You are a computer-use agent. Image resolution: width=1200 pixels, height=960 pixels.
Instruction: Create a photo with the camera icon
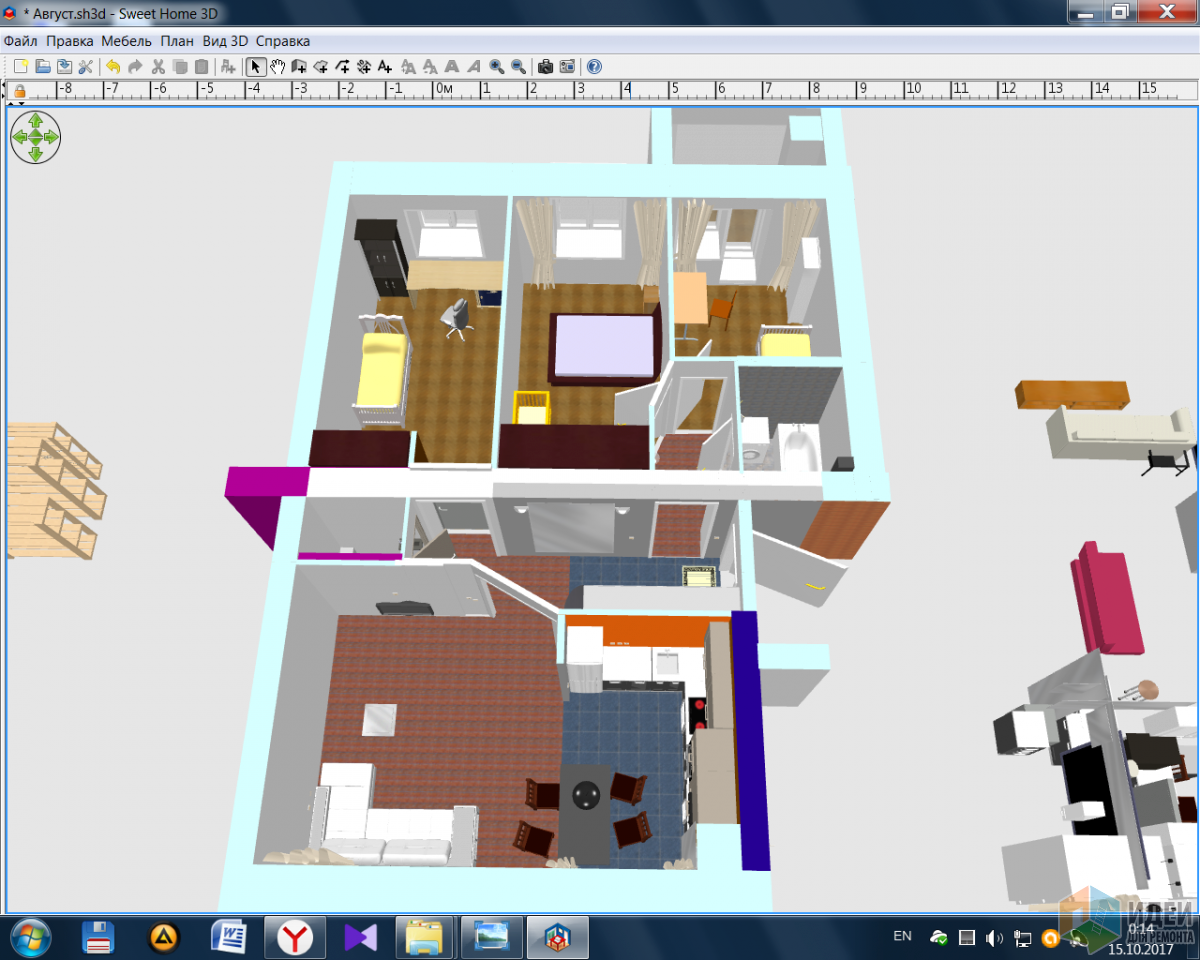pos(546,67)
